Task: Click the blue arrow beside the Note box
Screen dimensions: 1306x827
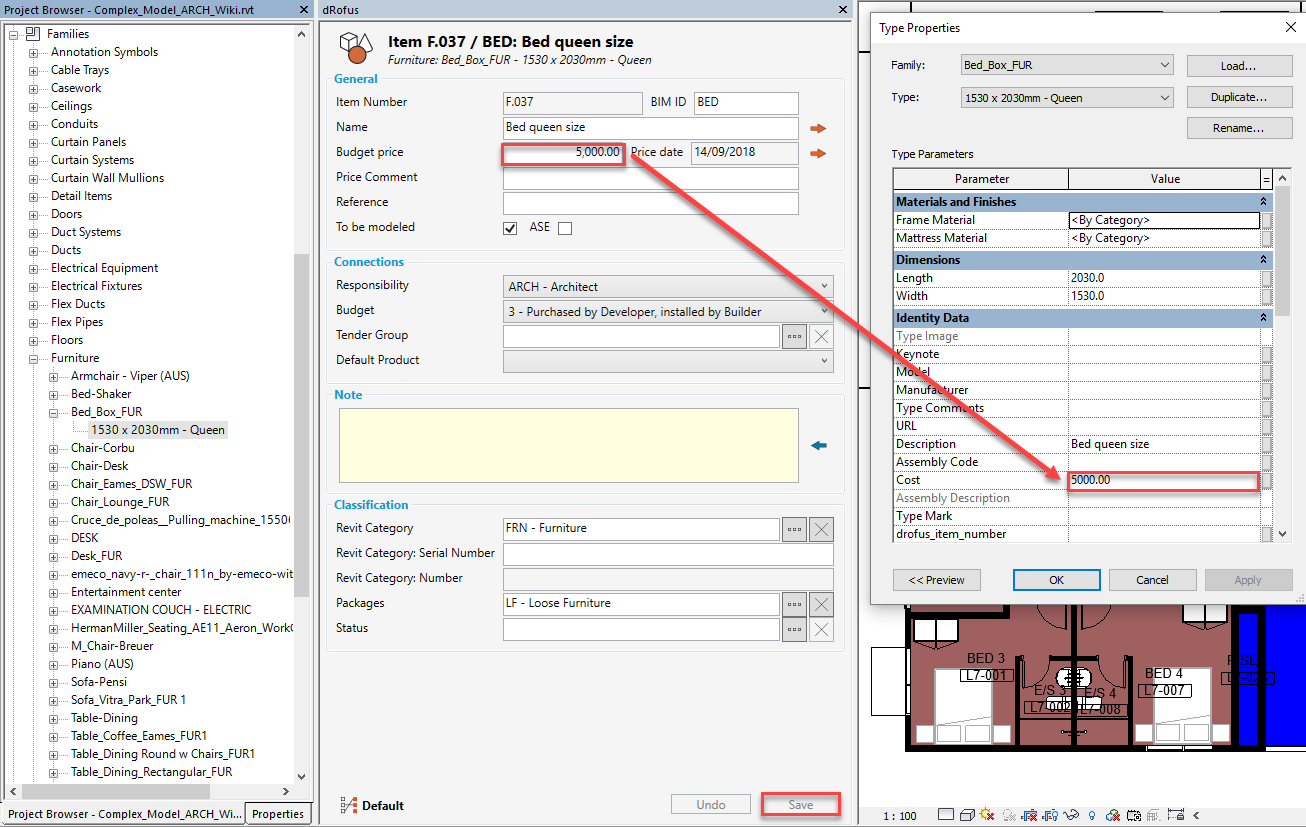Action: pyautogui.click(x=819, y=445)
